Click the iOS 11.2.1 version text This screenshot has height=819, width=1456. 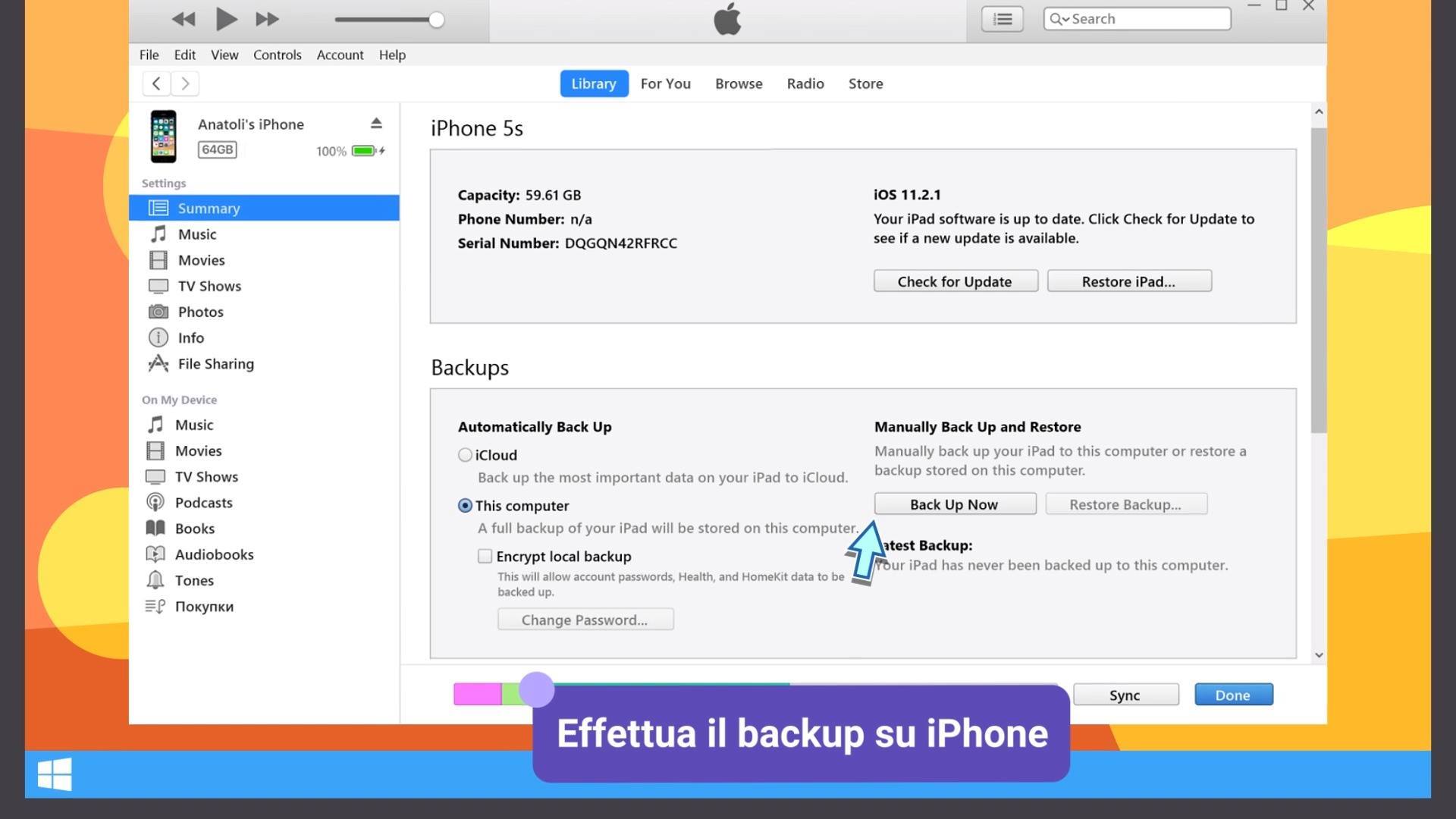pos(907,195)
